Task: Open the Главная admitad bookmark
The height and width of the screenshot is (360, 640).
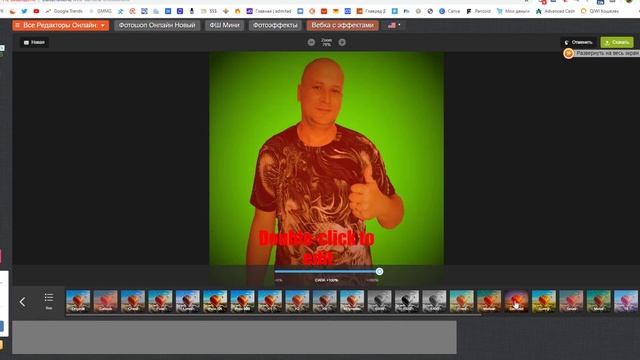Action: [x=269, y=11]
